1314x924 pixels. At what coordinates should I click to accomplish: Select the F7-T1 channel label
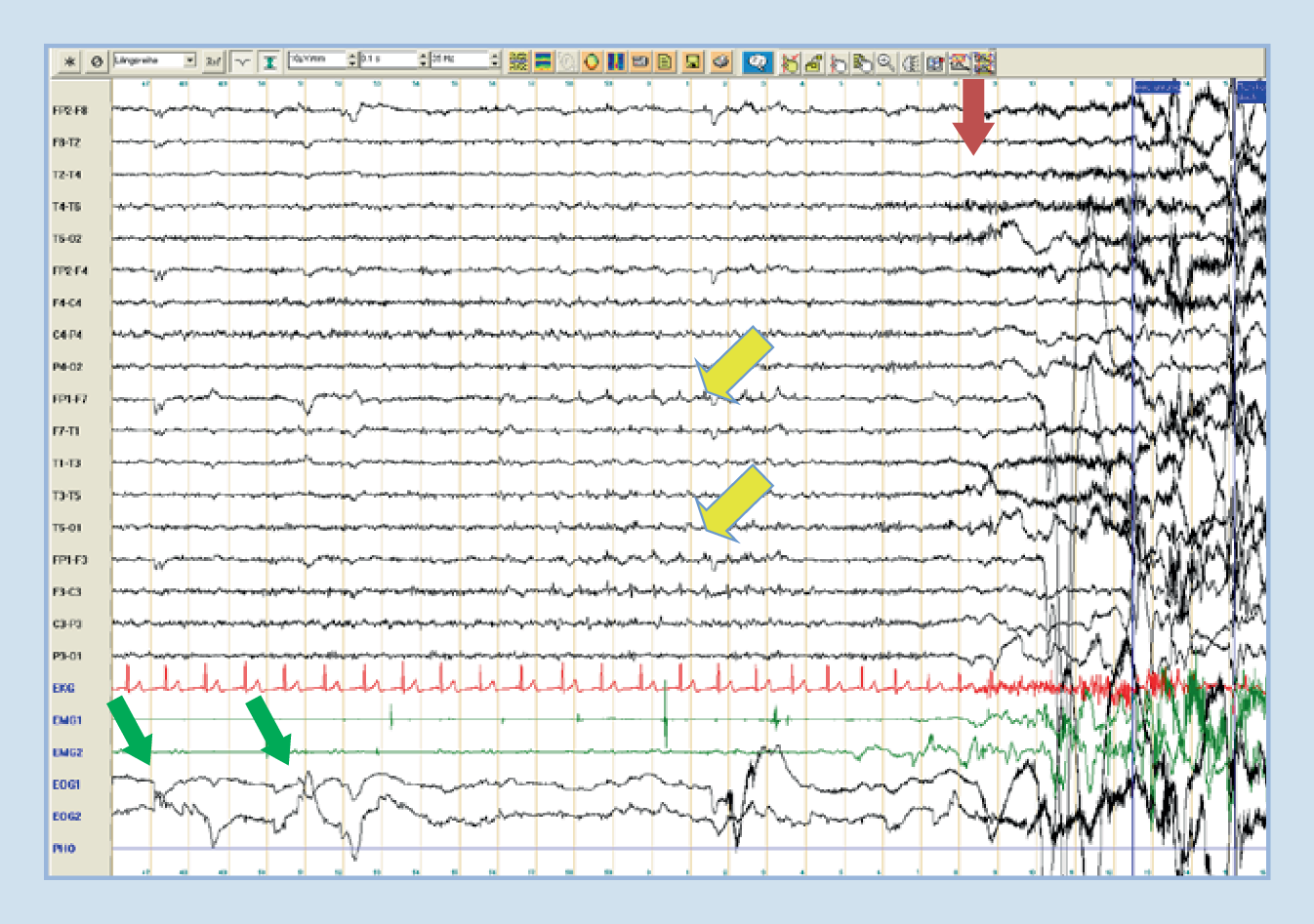click(66, 431)
